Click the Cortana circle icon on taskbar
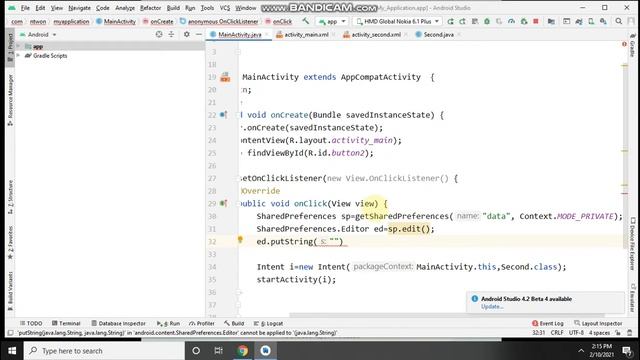Screen dimensions: 640x360 pos(196,351)
